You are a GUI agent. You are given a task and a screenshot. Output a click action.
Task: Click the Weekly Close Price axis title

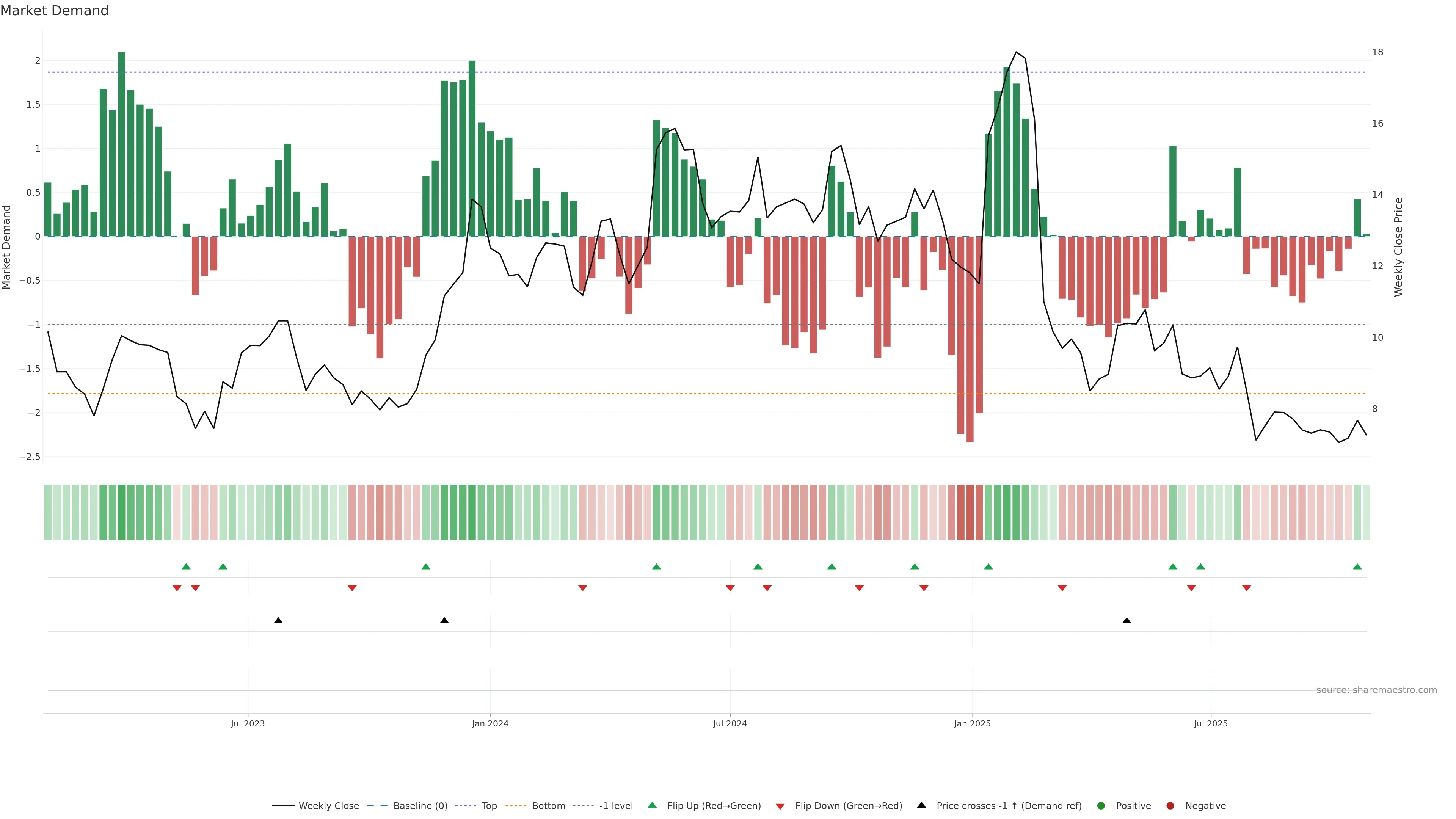coord(1398,247)
